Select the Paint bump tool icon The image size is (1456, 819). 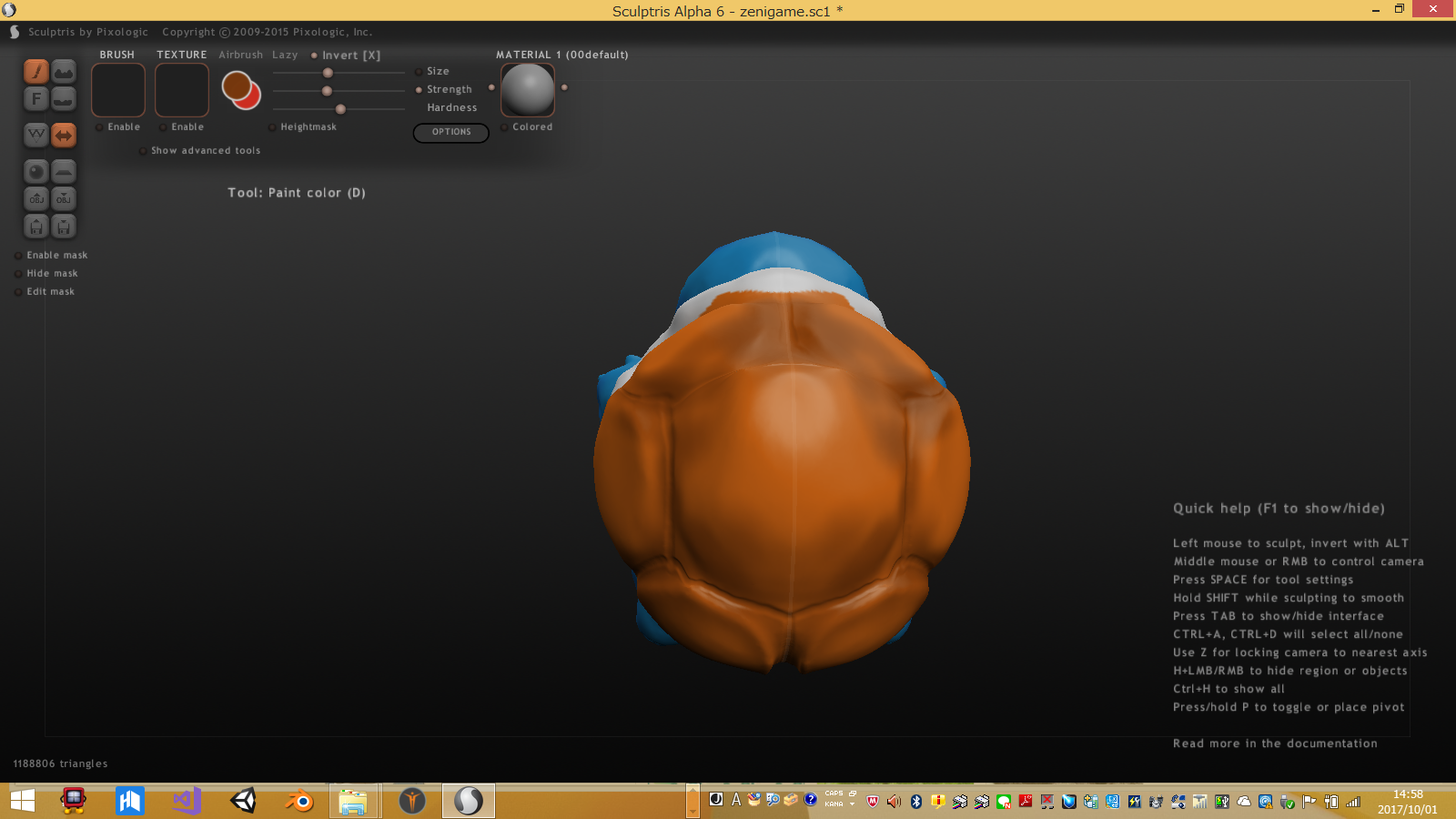pos(64,71)
